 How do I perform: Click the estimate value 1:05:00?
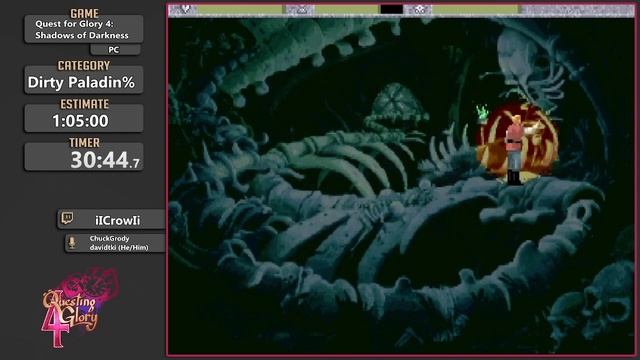click(80, 121)
